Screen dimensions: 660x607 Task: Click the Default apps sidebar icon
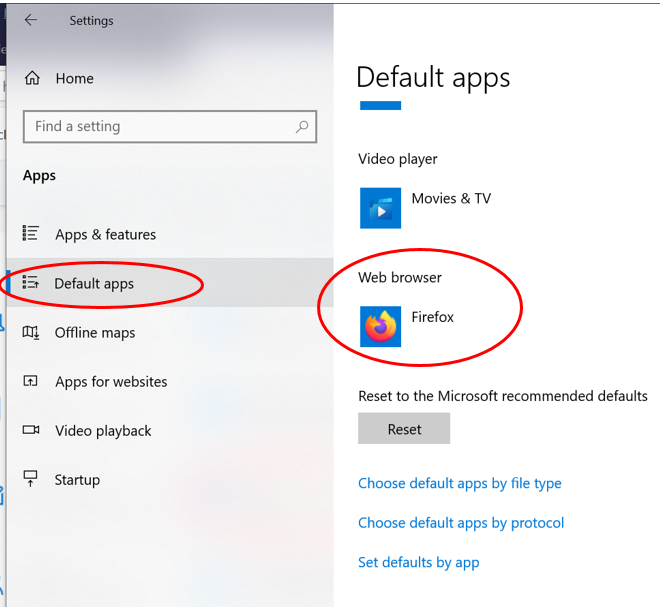coord(30,282)
